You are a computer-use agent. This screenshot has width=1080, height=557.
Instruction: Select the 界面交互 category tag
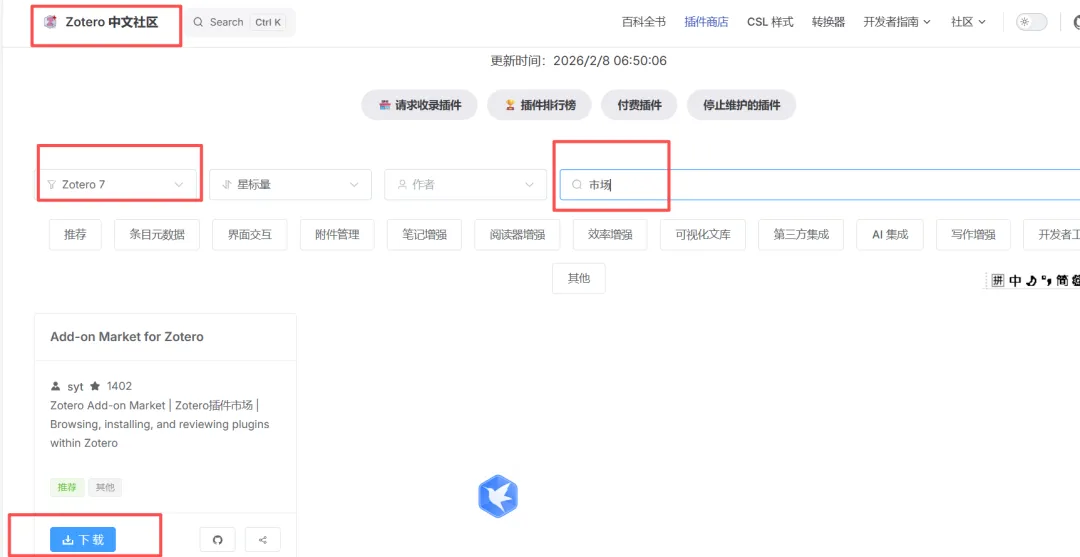coord(250,235)
